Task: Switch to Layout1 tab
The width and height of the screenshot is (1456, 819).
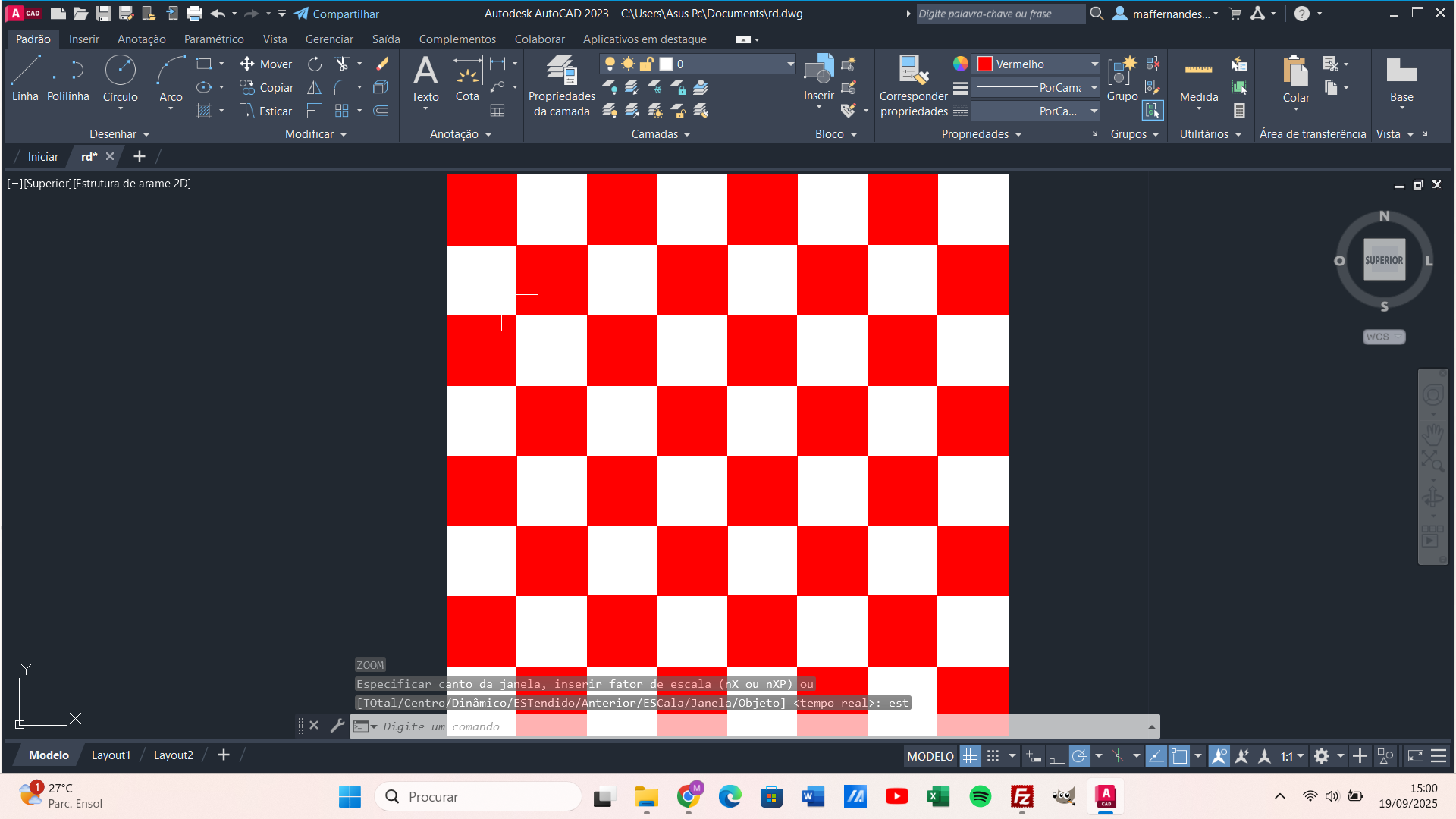Action: 111,755
